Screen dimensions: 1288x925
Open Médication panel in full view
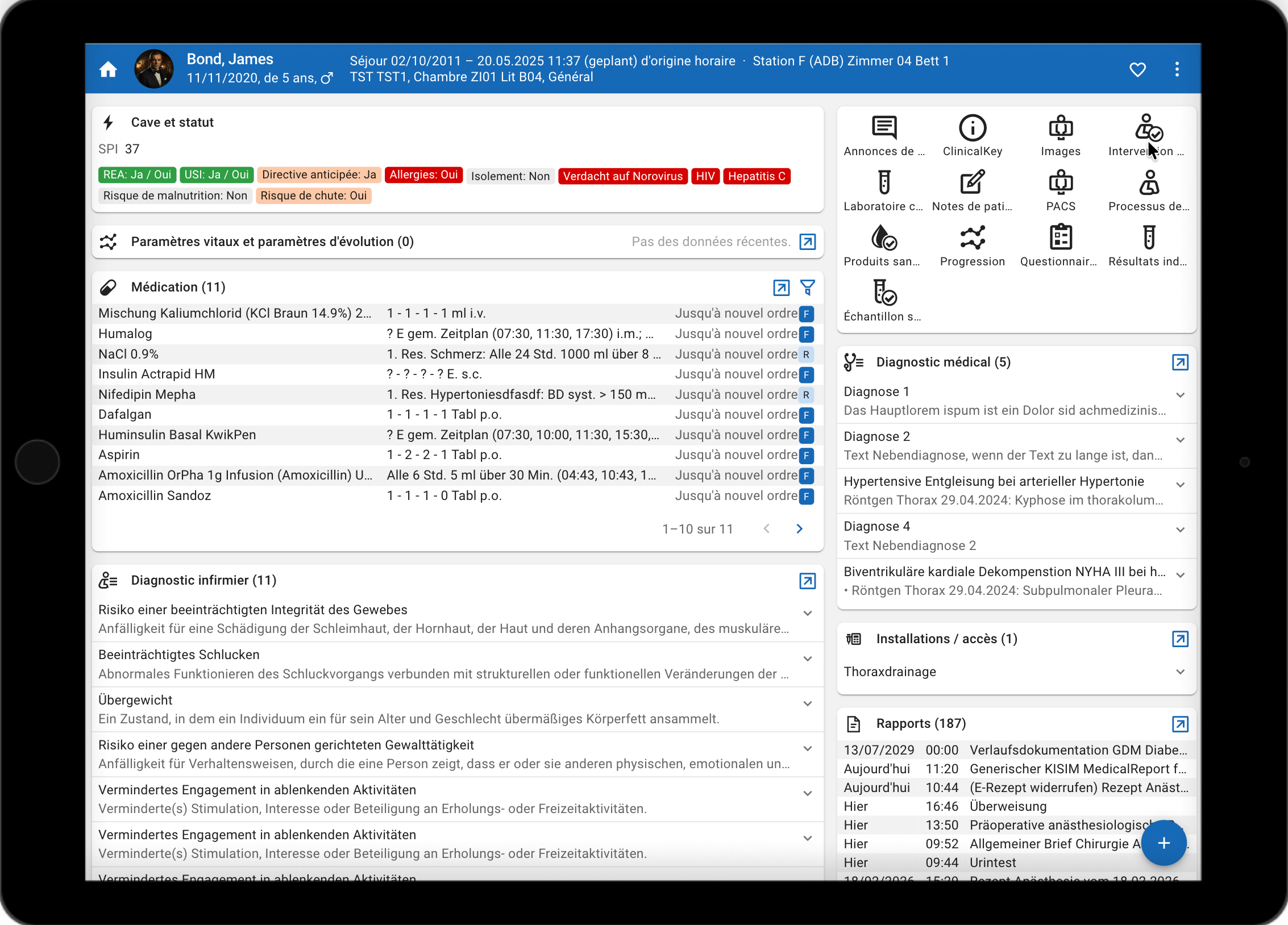click(782, 287)
